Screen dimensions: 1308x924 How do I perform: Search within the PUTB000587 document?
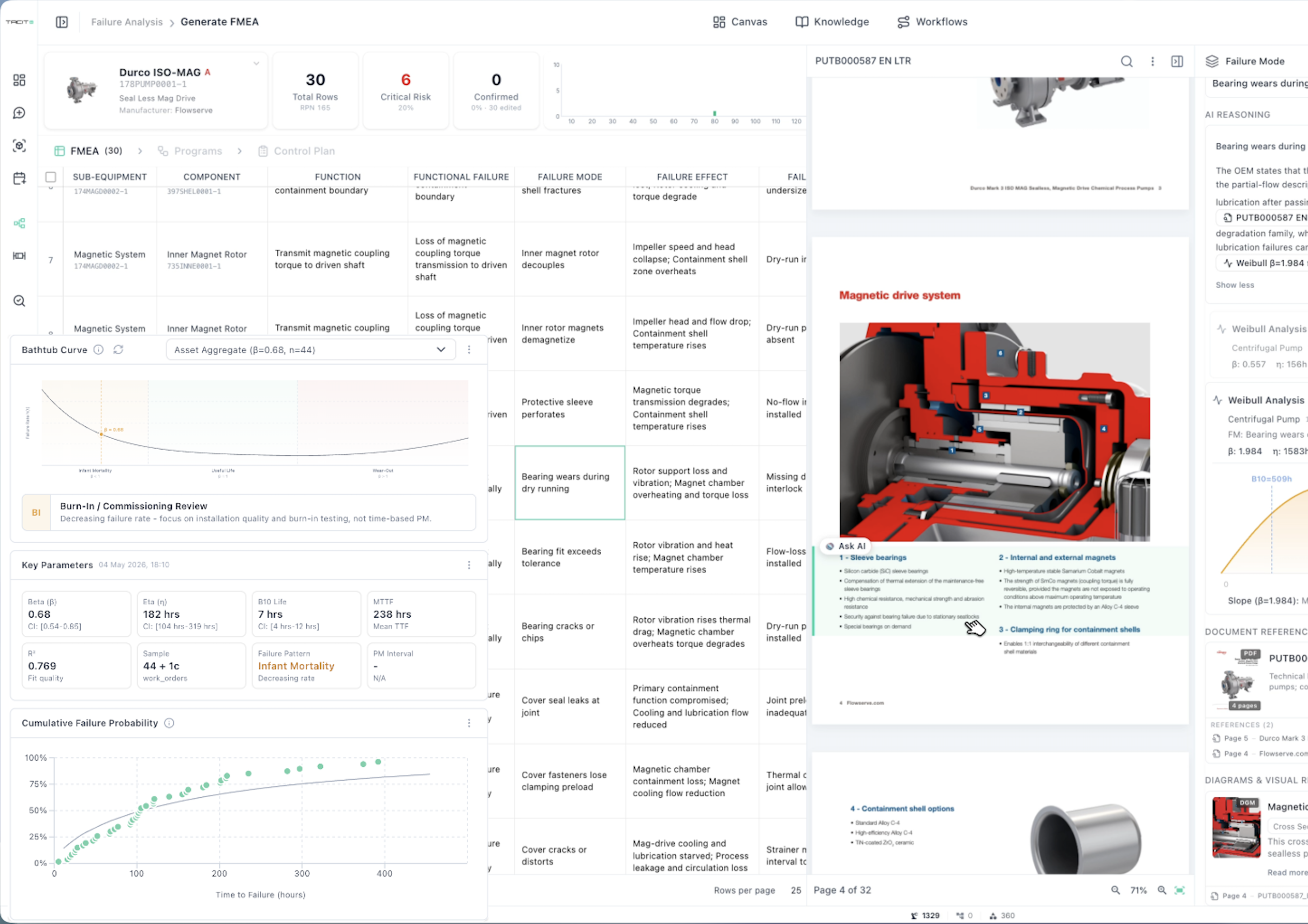tap(1126, 61)
